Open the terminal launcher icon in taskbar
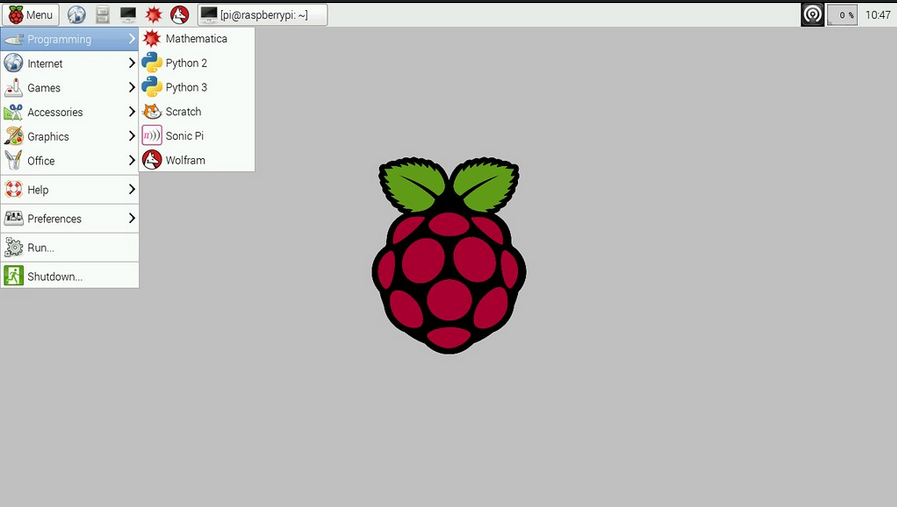The height and width of the screenshot is (507, 897). [x=128, y=14]
